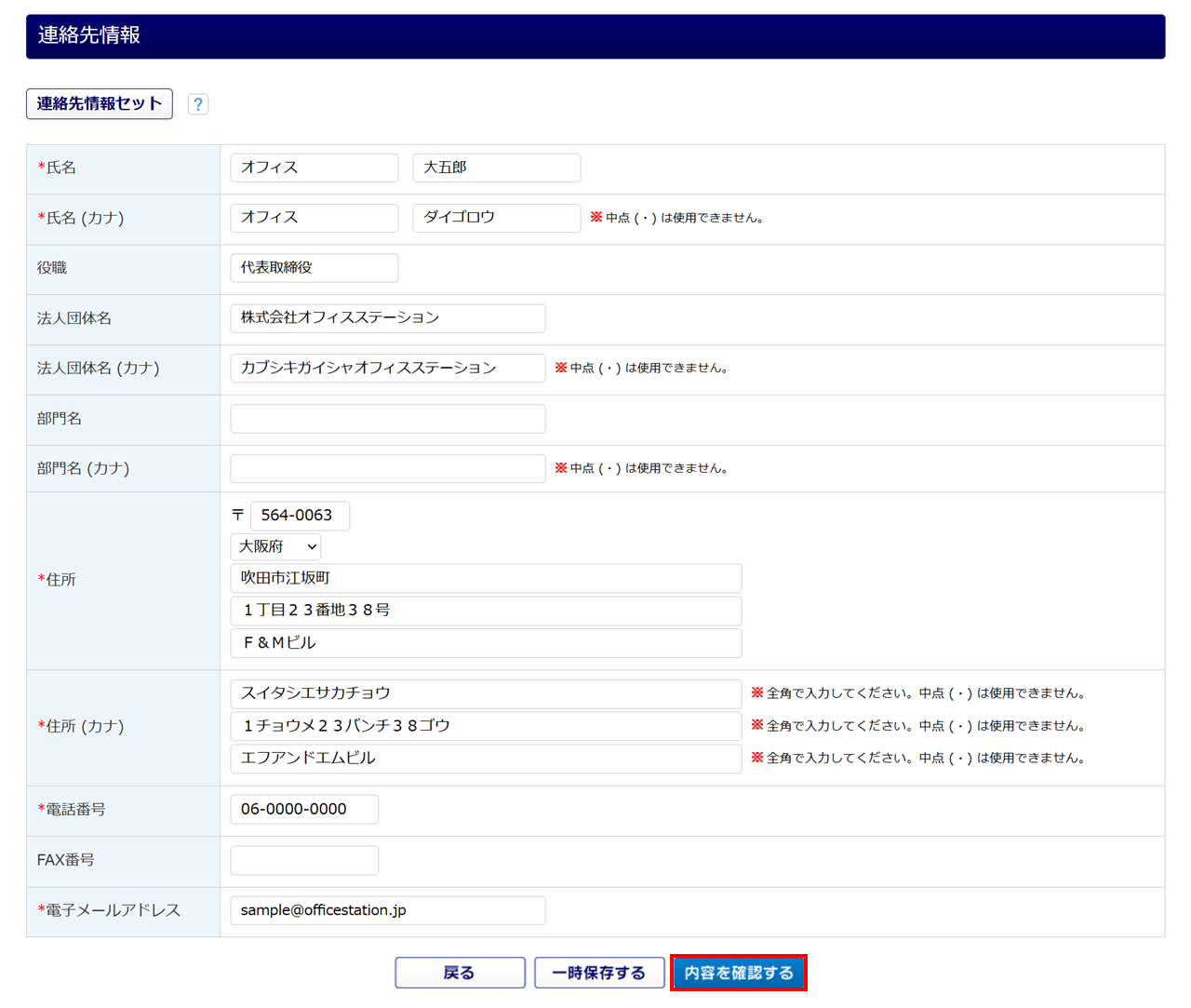Click the question mark help icon
This screenshot has height=1008, width=1191.
pos(197,104)
